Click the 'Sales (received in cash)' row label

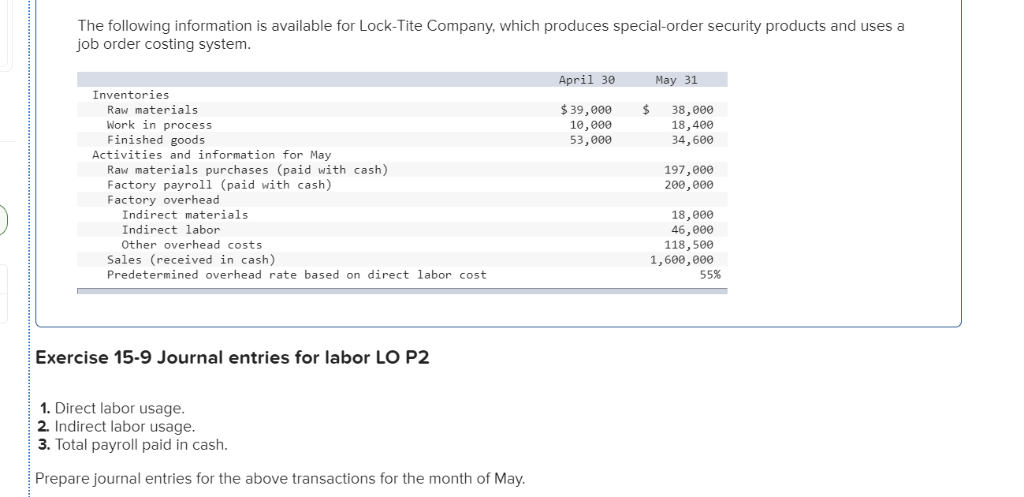191,260
